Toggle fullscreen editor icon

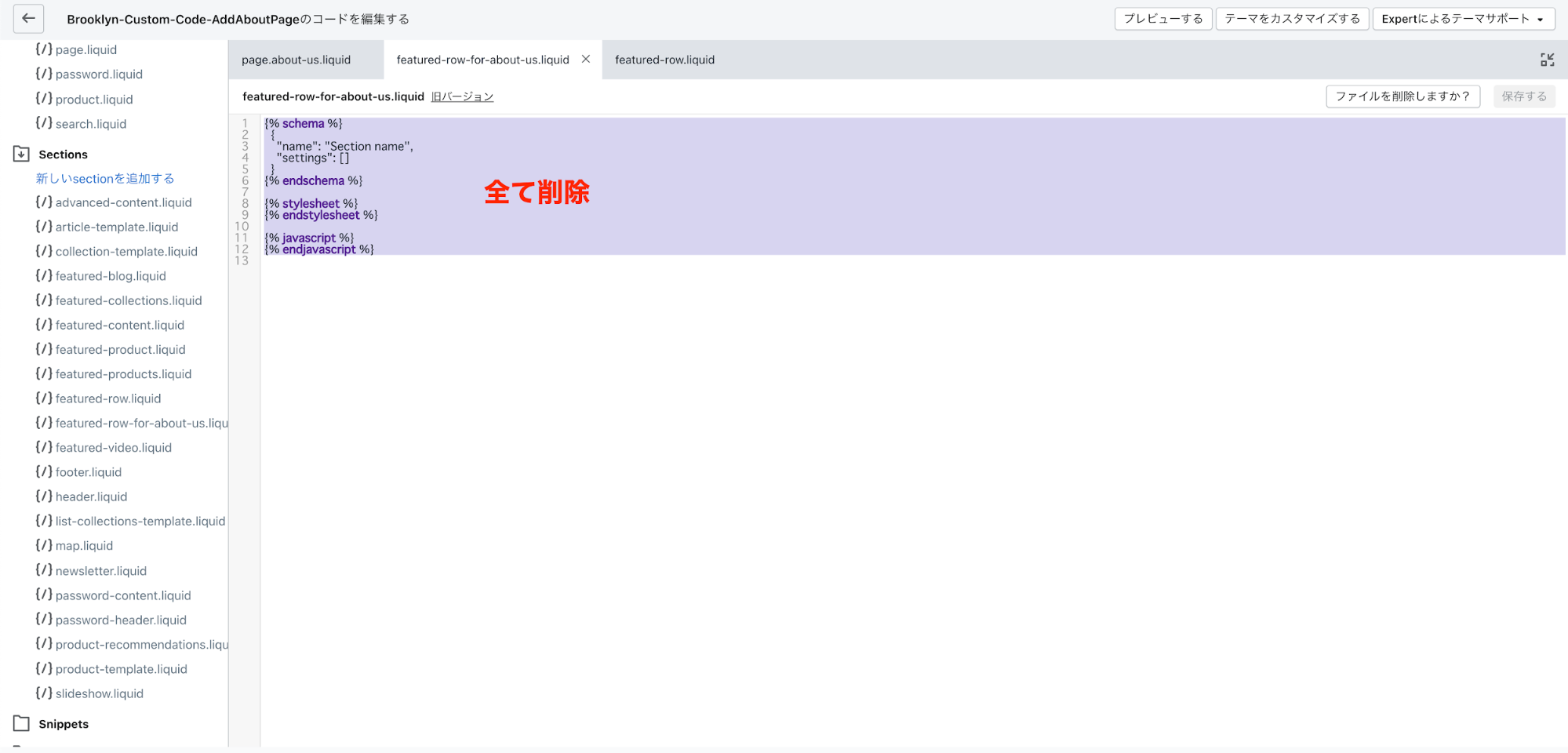point(1547,60)
